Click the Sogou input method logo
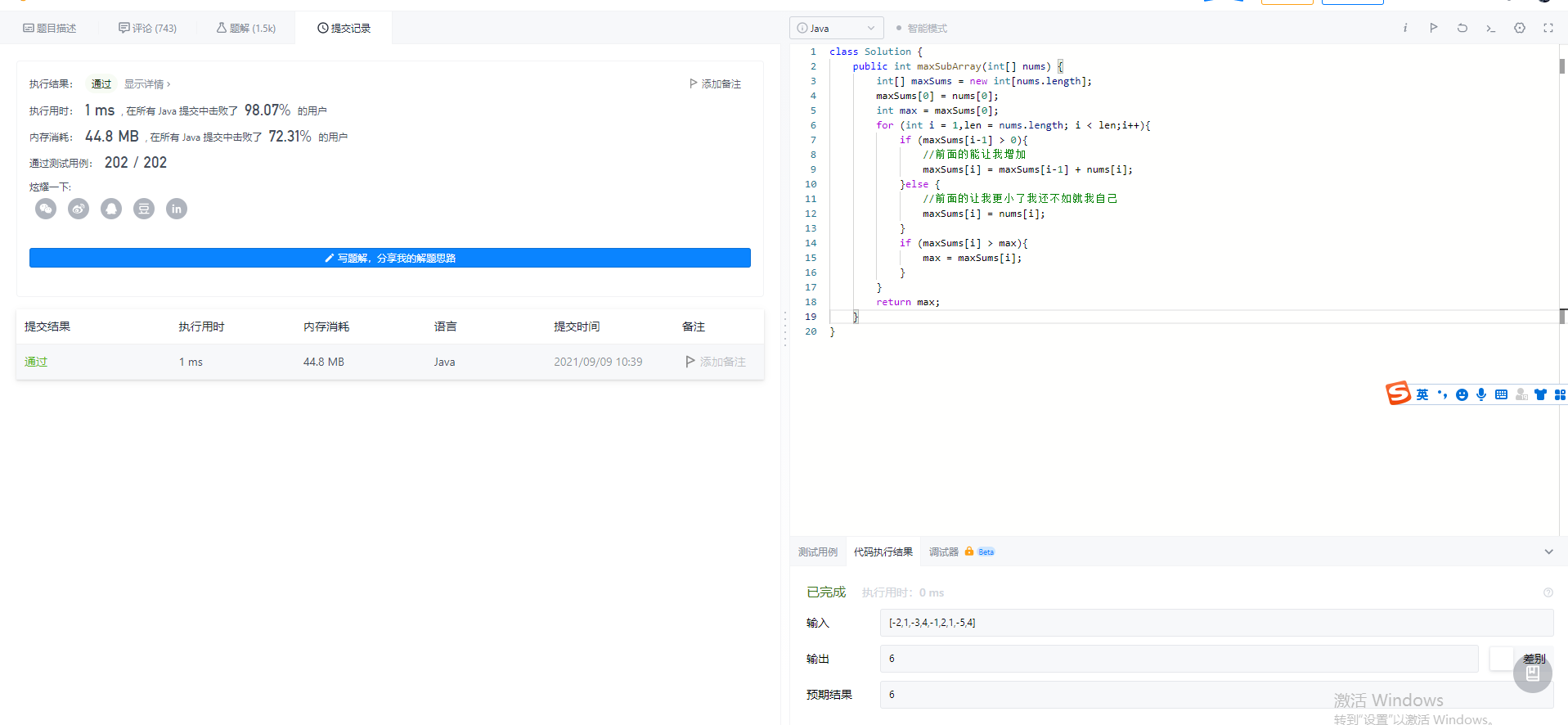 point(1398,394)
